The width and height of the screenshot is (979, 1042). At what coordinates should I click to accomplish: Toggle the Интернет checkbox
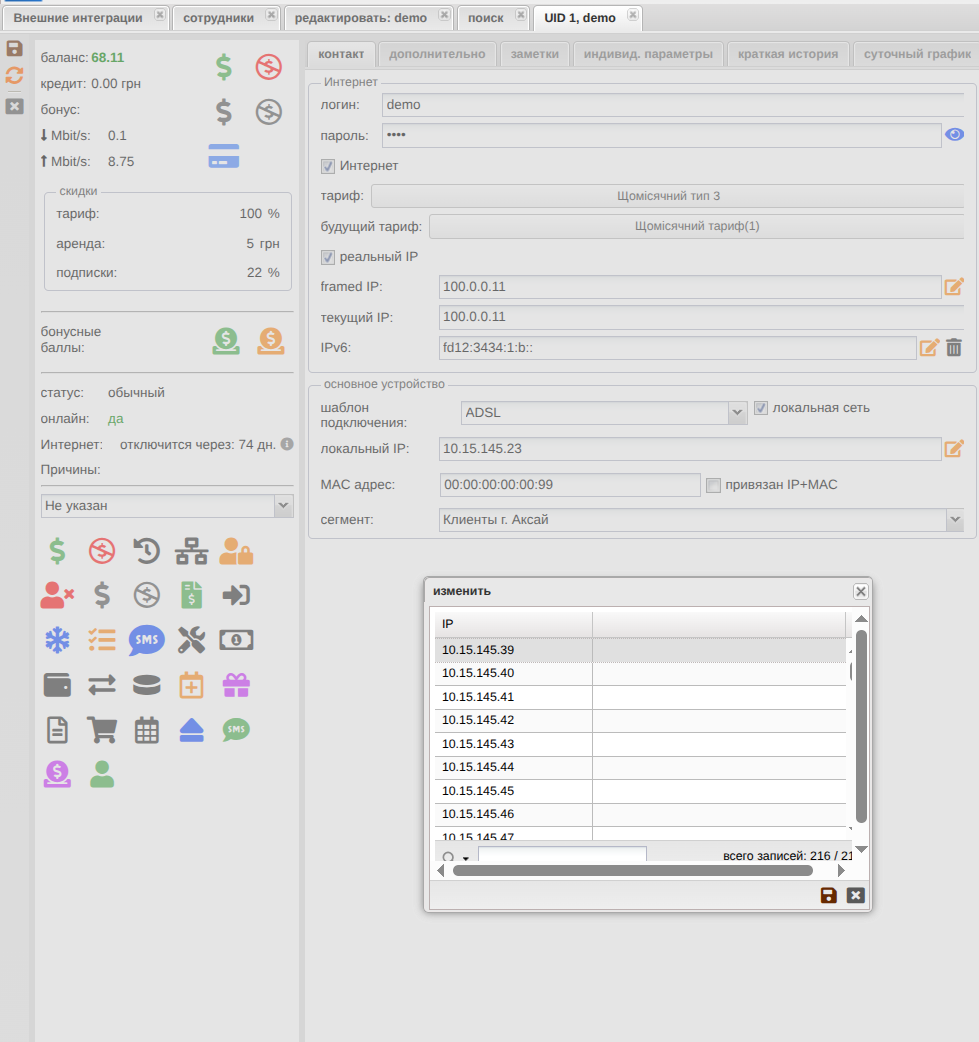[328, 166]
